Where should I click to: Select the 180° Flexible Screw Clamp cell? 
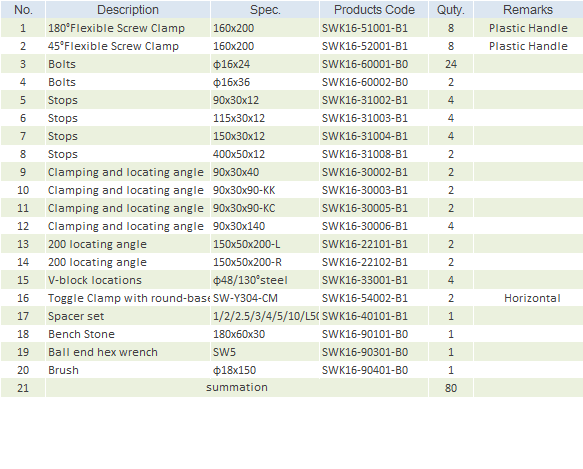pos(128,28)
